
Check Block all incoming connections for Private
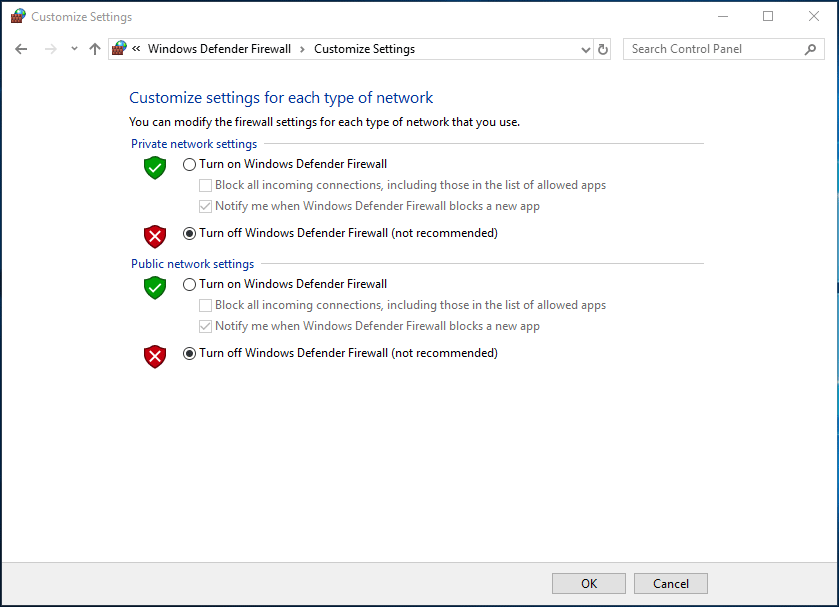click(205, 185)
